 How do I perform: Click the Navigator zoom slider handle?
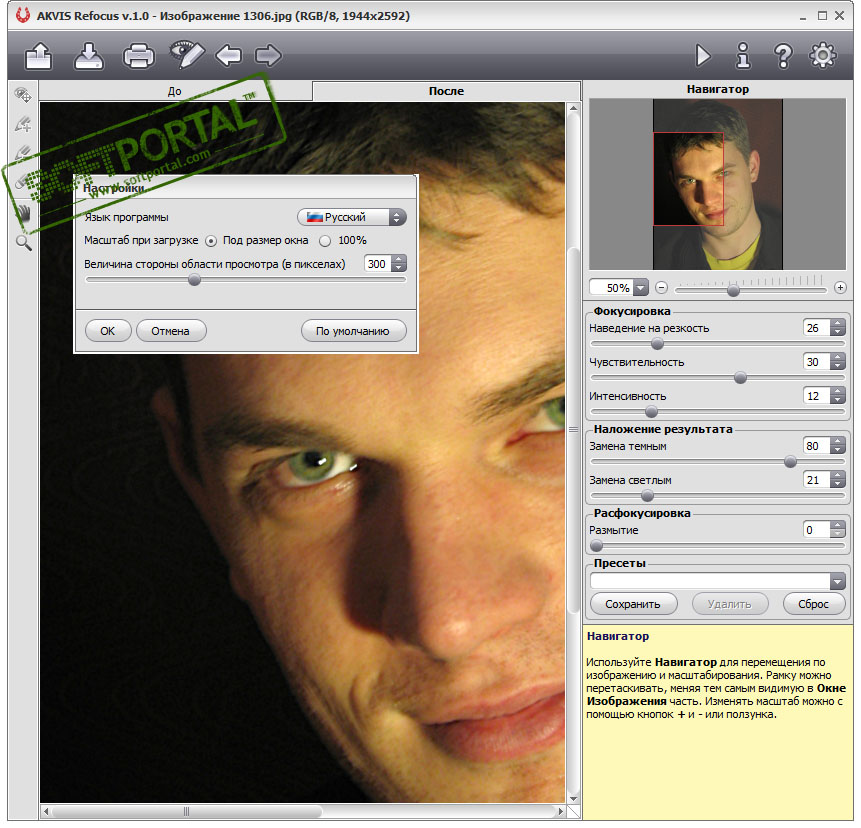coord(733,290)
